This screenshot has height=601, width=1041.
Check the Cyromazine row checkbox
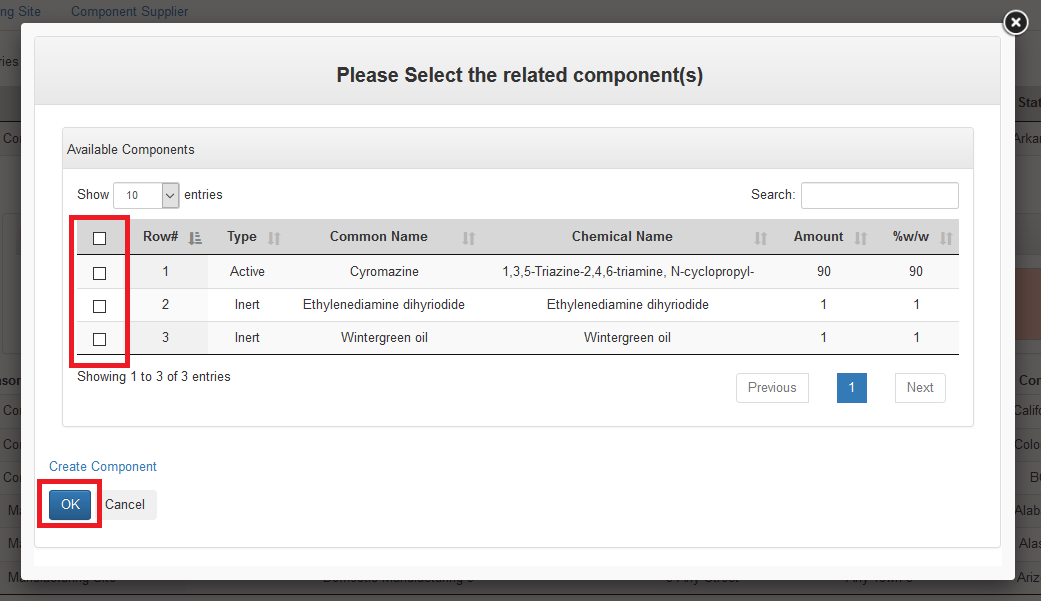pyautogui.click(x=99, y=272)
